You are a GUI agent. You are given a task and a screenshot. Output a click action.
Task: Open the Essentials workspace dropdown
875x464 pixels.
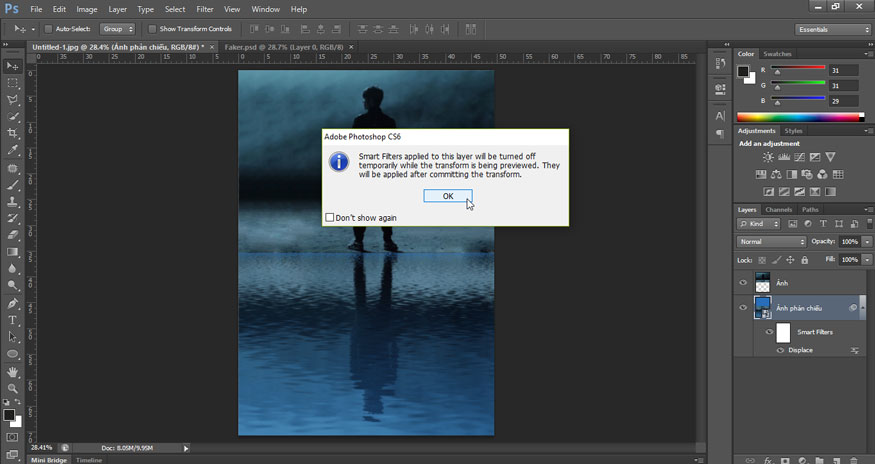(833, 30)
